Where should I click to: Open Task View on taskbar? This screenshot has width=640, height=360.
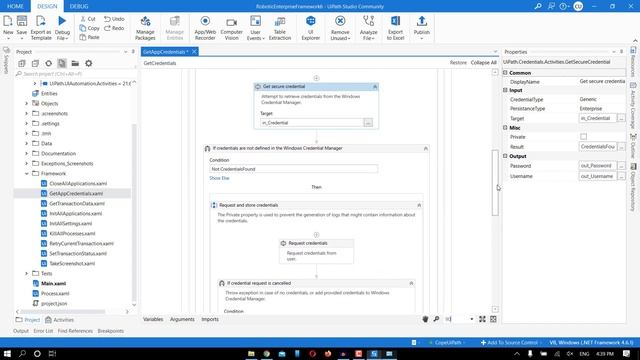click(x=52, y=353)
